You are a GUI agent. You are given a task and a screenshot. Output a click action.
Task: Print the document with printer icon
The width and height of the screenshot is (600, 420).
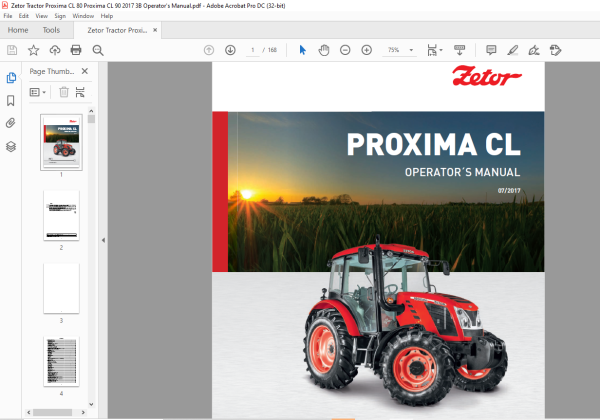click(76, 50)
